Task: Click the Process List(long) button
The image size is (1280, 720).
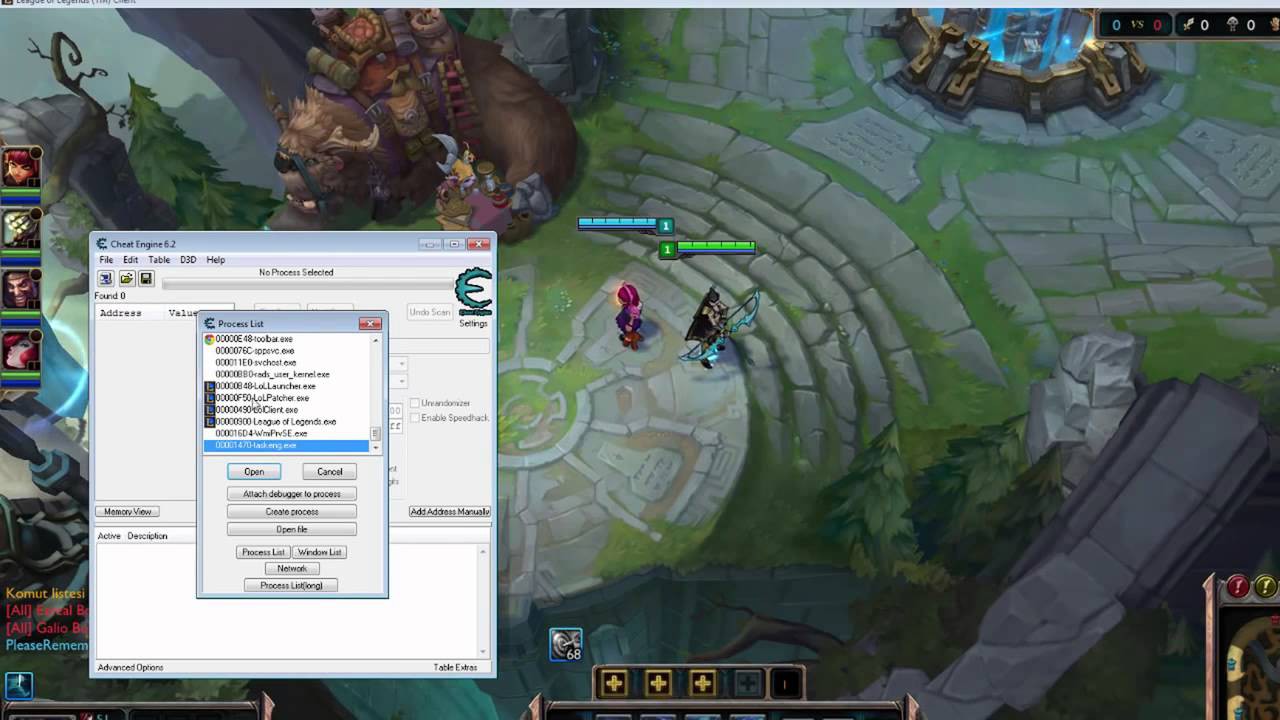Action: (291, 585)
